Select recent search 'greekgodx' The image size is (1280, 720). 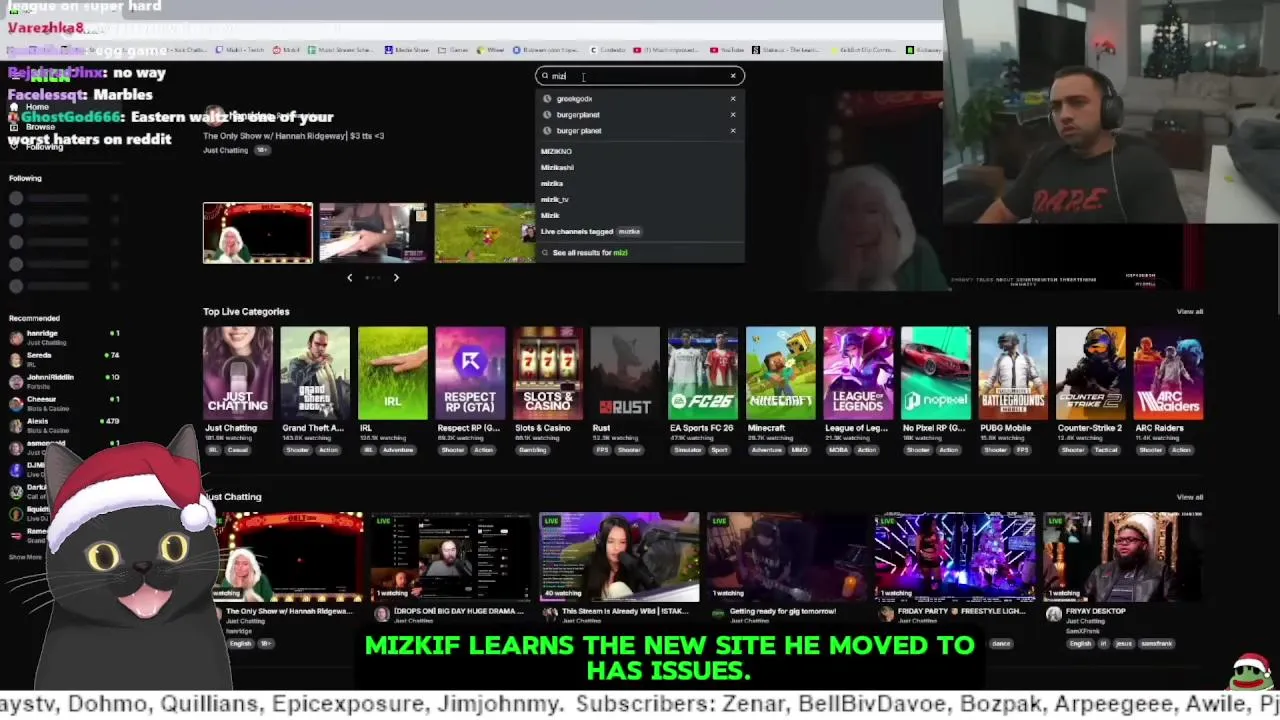click(x=574, y=99)
